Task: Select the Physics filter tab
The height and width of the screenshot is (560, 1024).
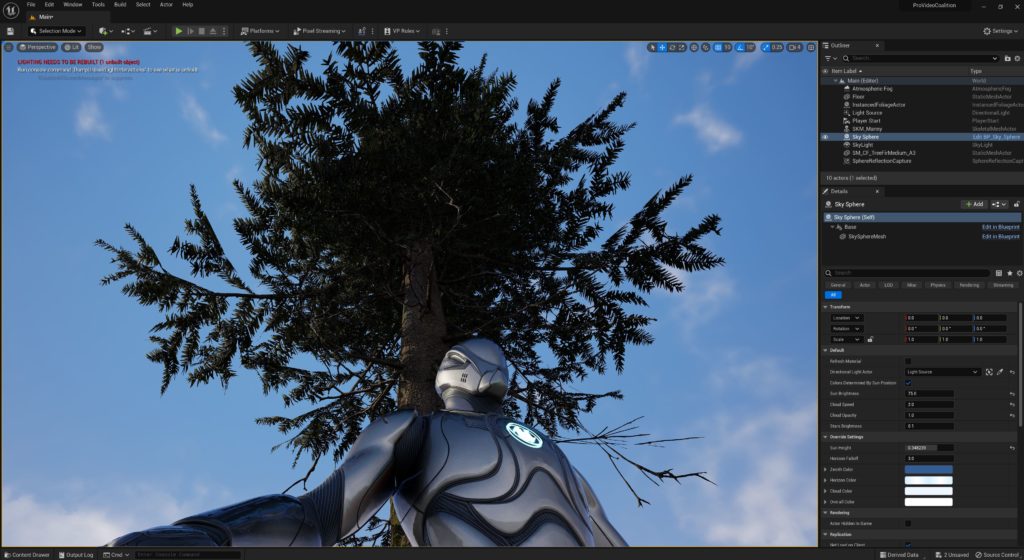Action: (x=938, y=285)
